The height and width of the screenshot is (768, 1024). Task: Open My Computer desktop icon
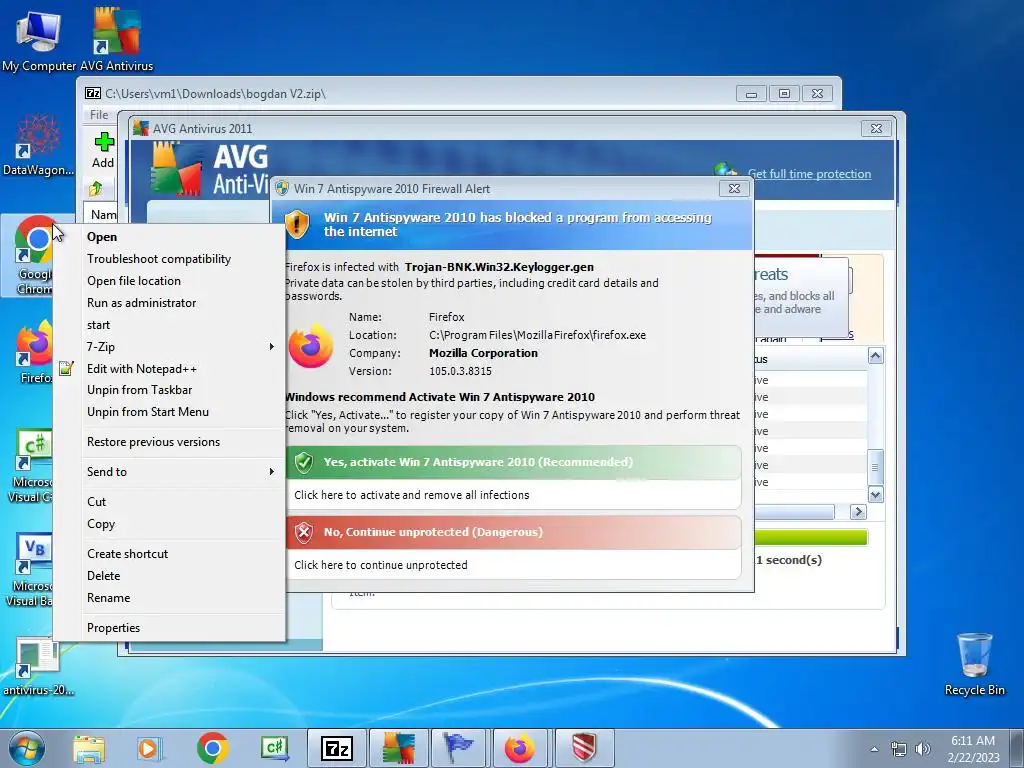pyautogui.click(x=39, y=39)
